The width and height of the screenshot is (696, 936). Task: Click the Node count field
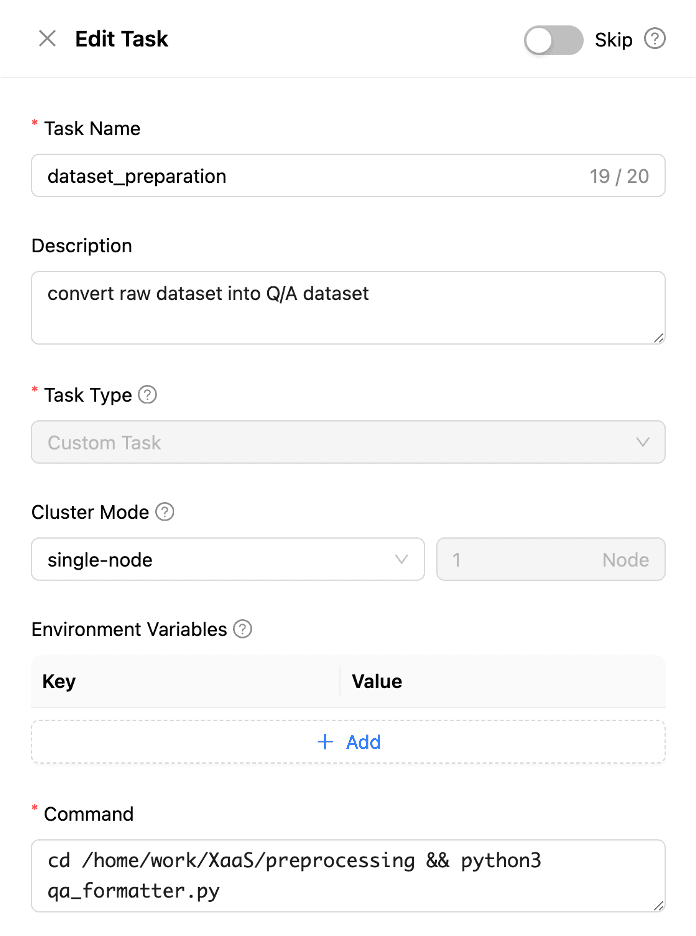(550, 559)
